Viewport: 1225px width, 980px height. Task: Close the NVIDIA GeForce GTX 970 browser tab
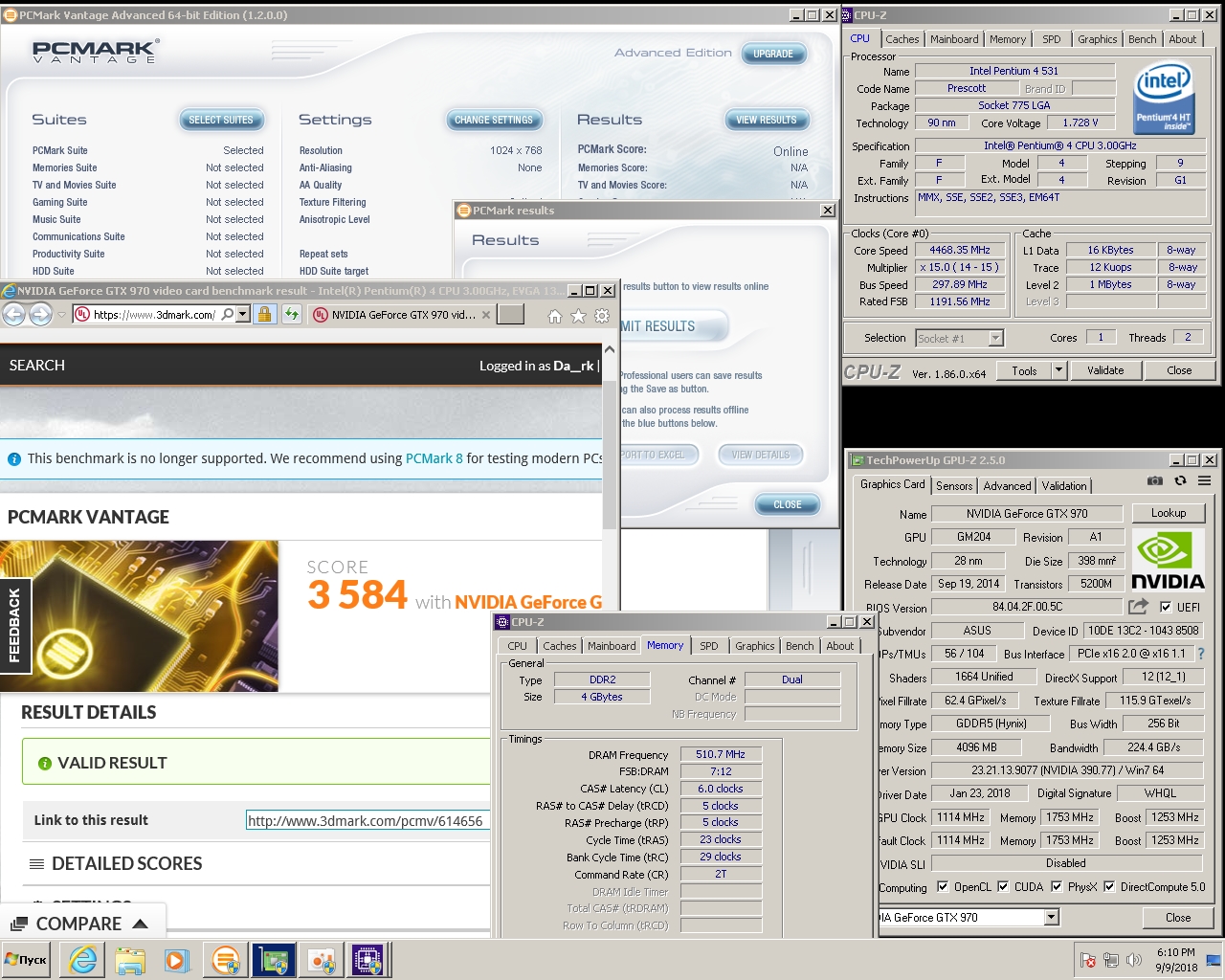tap(486, 314)
